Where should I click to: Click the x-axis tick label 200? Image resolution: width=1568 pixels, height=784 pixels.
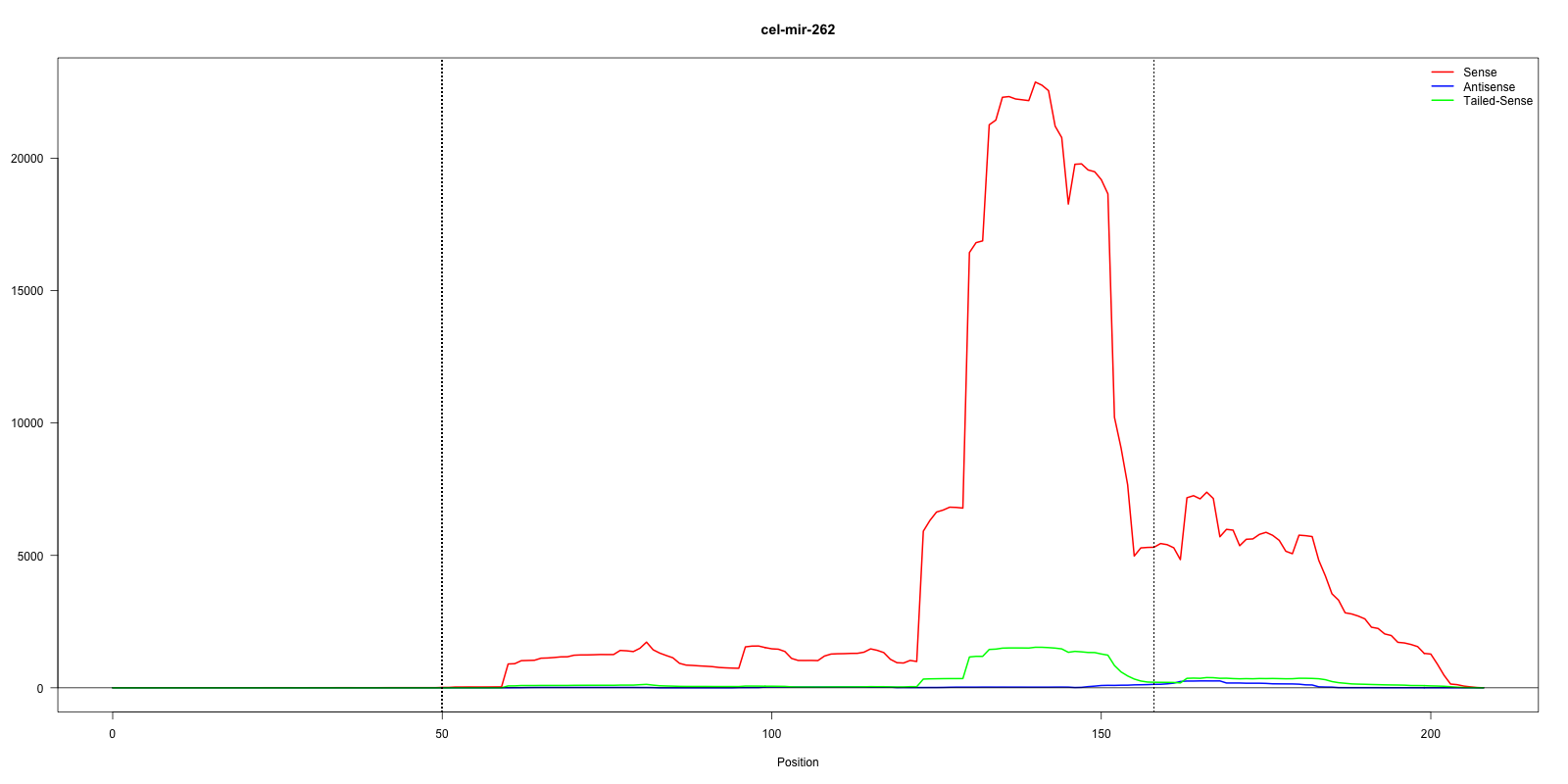pos(1431,734)
